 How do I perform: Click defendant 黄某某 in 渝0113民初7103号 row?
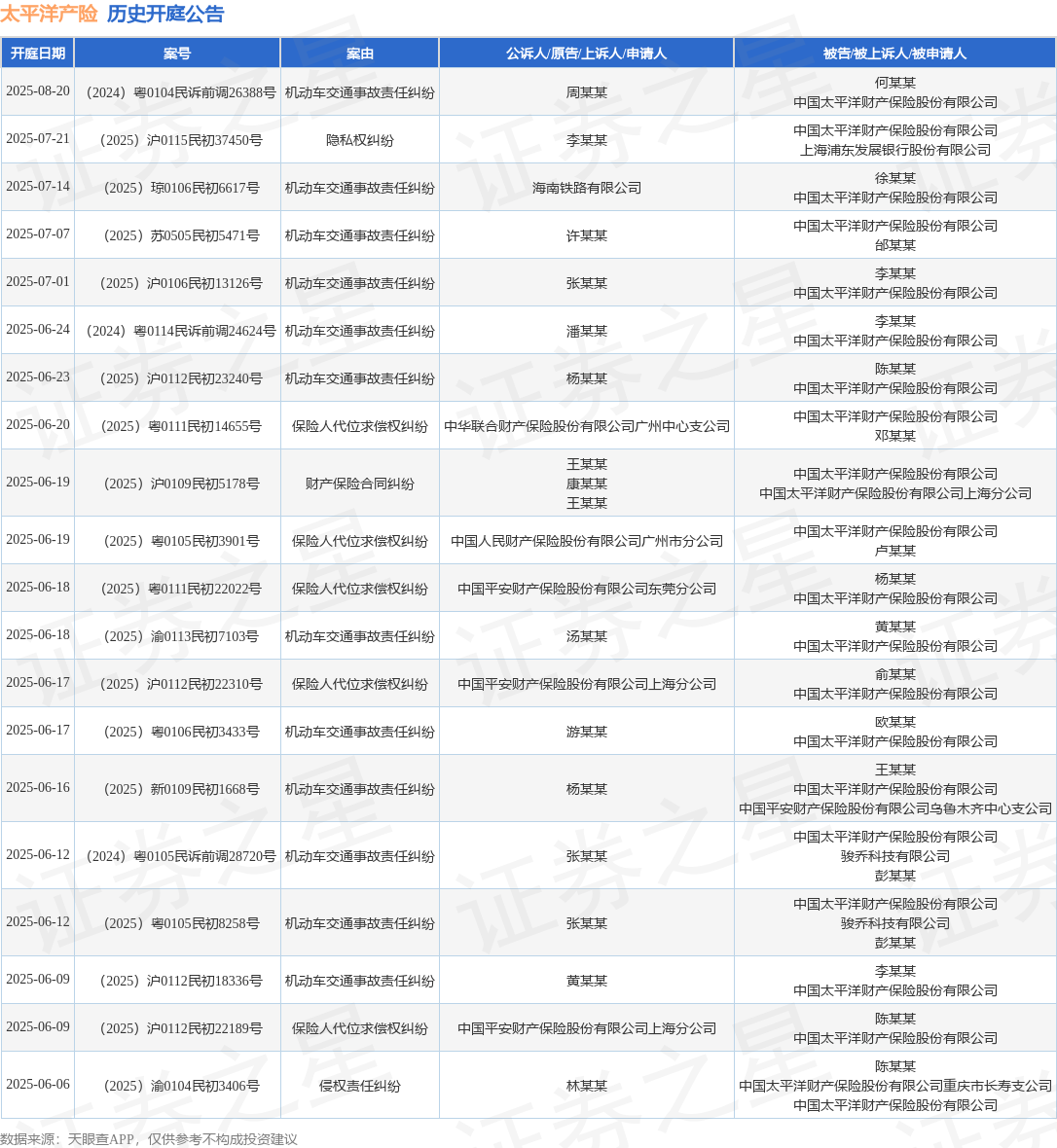pyautogui.click(x=895, y=627)
